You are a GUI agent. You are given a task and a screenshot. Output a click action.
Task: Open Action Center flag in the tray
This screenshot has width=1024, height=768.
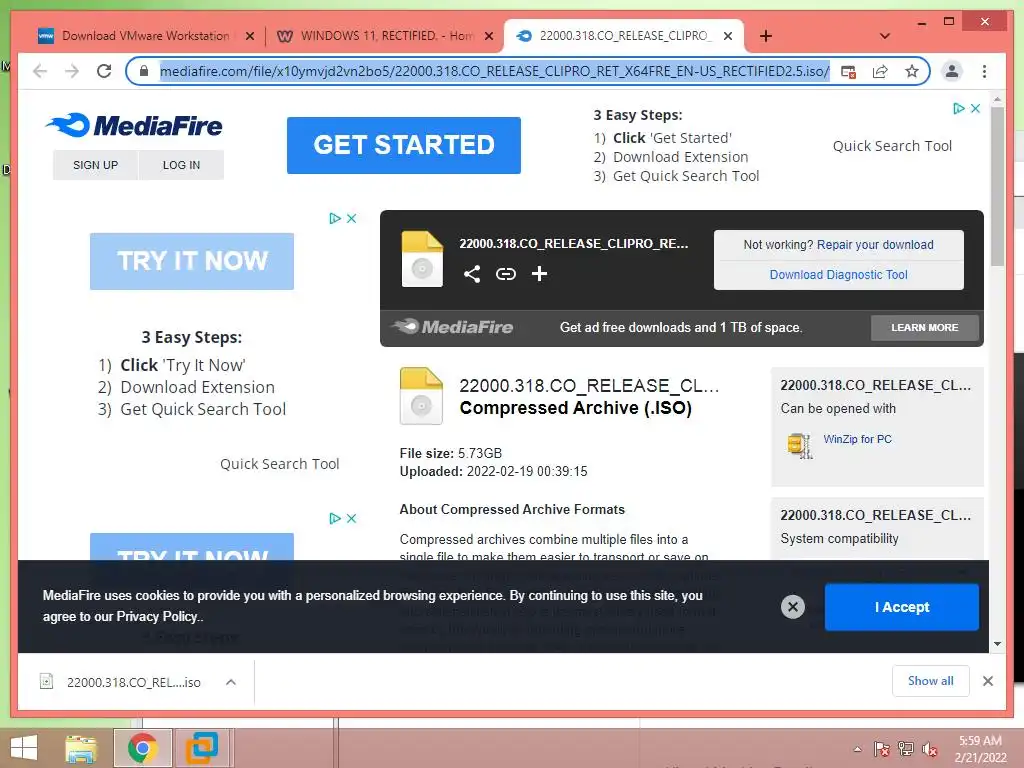(x=882, y=750)
